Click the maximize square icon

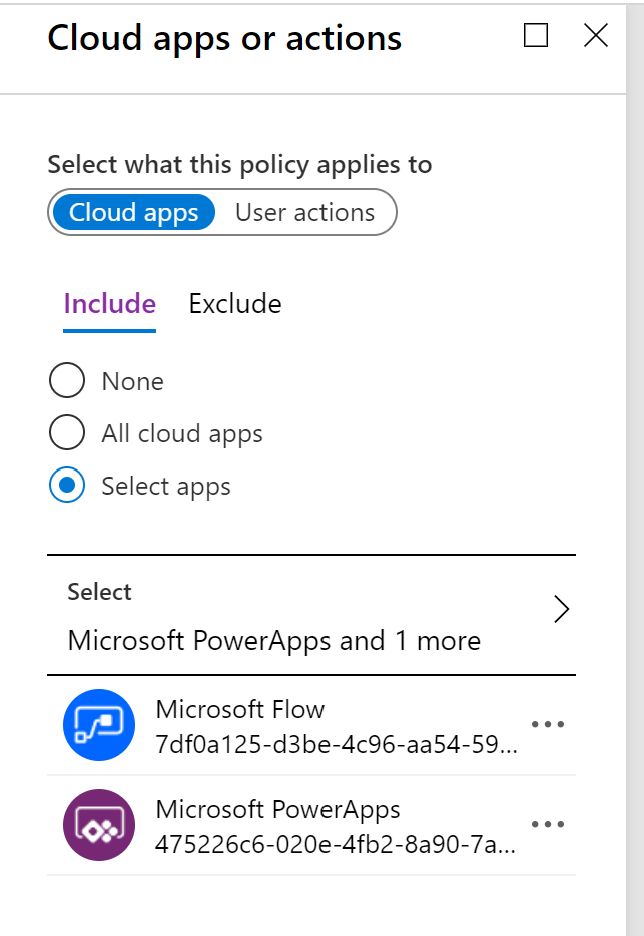tap(536, 35)
